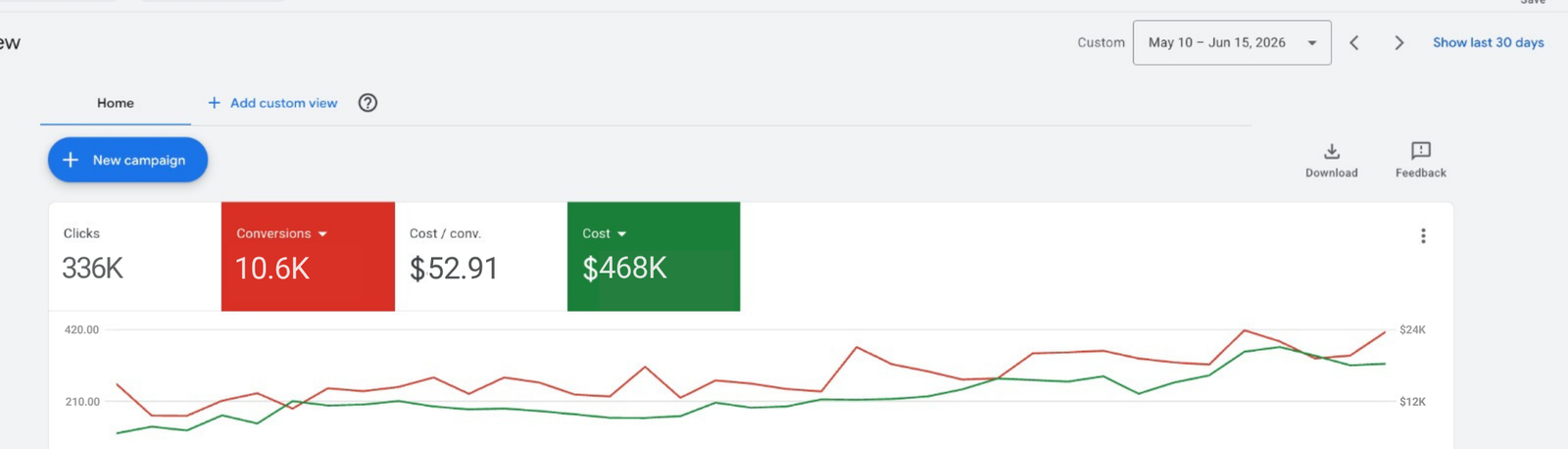Click the 336K clicks value

[92, 268]
